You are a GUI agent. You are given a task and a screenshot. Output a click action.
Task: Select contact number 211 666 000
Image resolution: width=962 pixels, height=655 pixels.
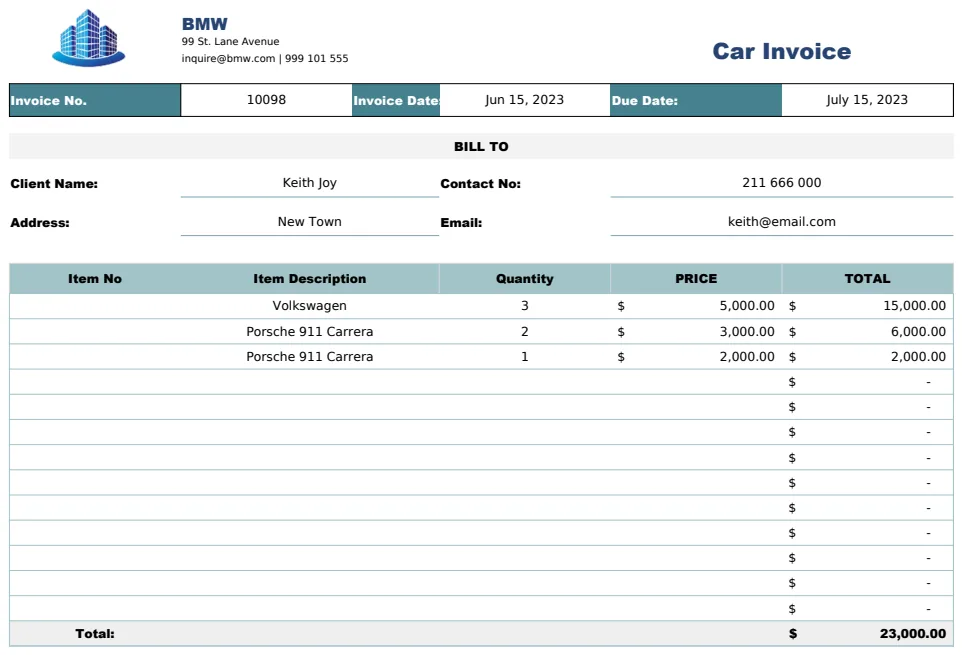point(782,183)
